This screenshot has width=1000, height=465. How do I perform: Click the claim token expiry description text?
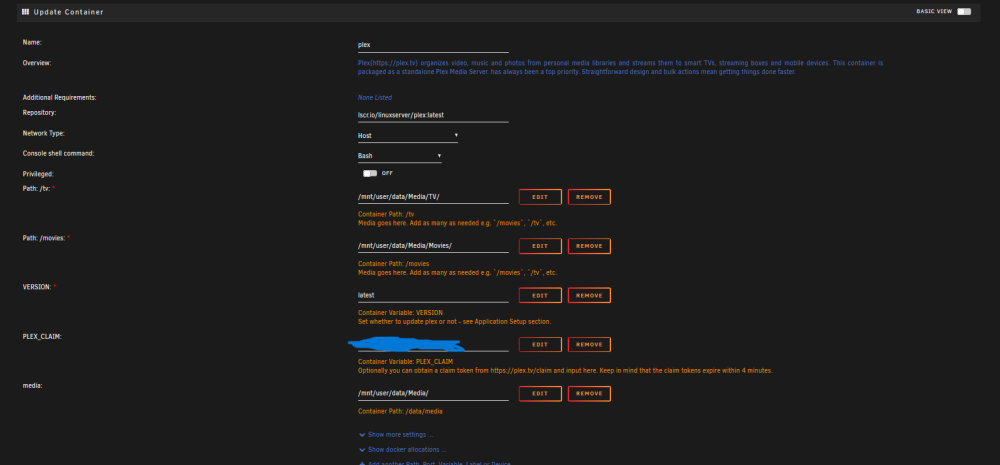[565, 371]
